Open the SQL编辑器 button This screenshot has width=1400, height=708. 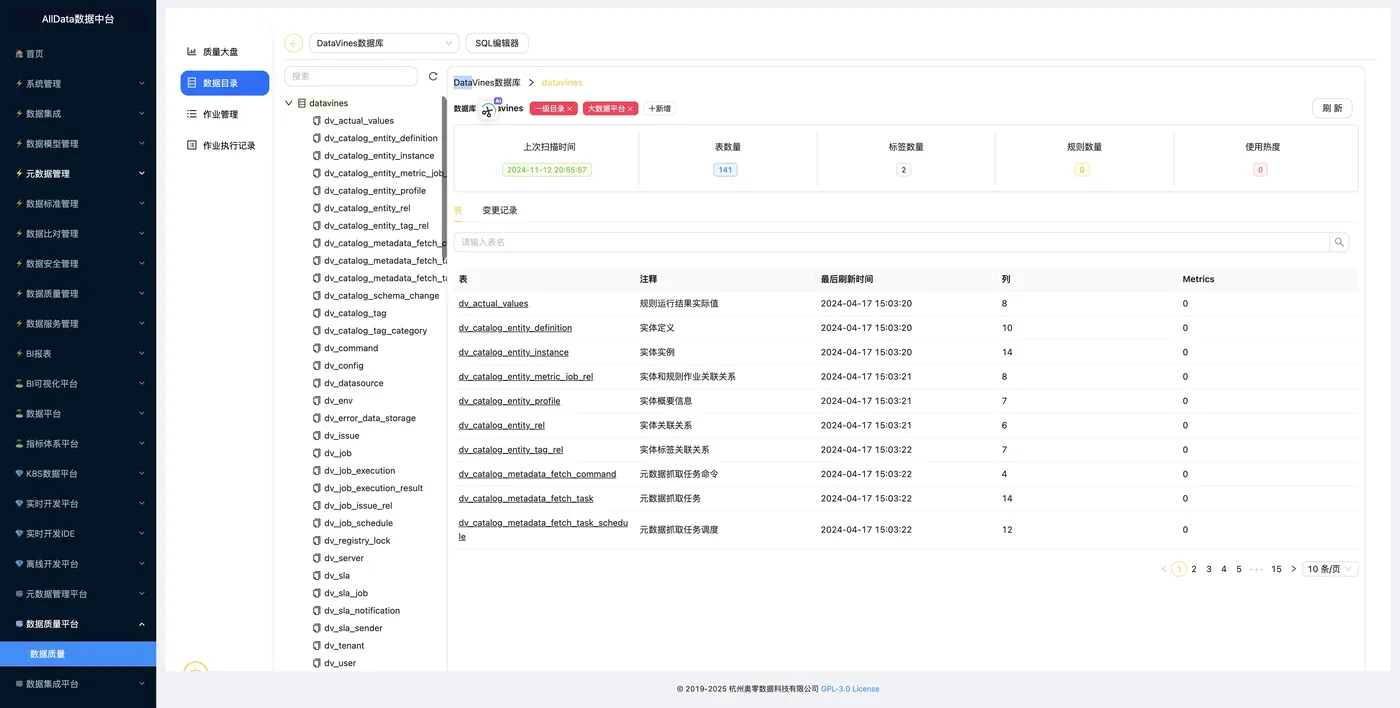tap(497, 43)
